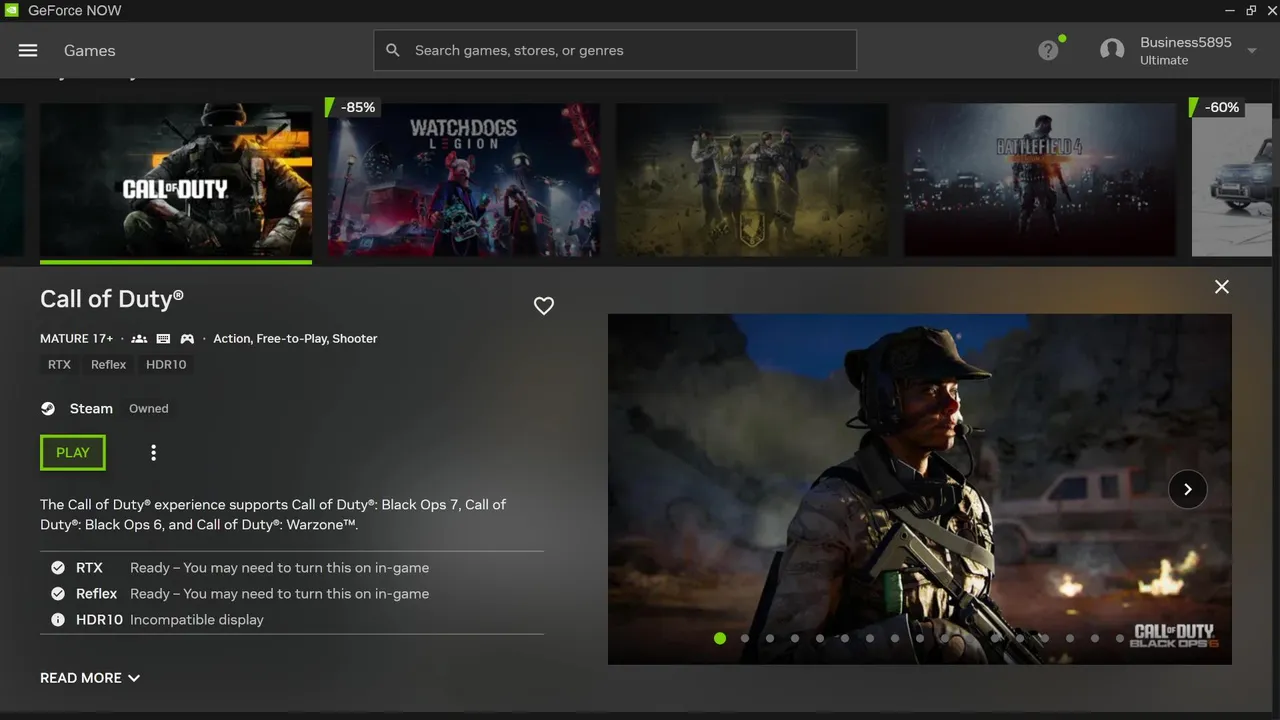Screen dimensions: 1280x720
Task: Click the main Black Ops 6 screenshot
Action: click(x=920, y=489)
